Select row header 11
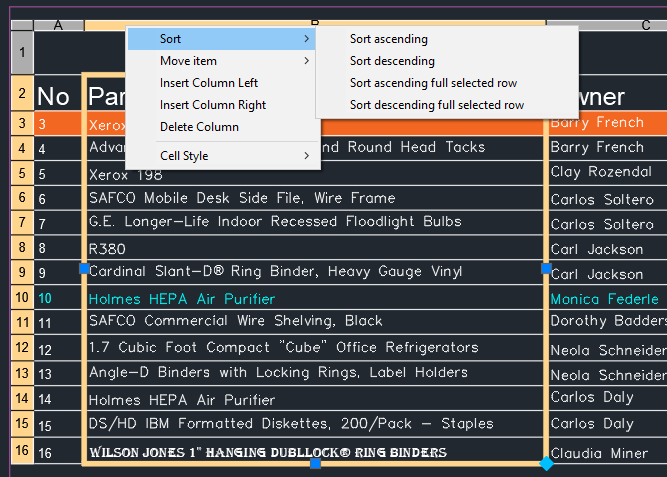The height and width of the screenshot is (477, 667). point(22,322)
